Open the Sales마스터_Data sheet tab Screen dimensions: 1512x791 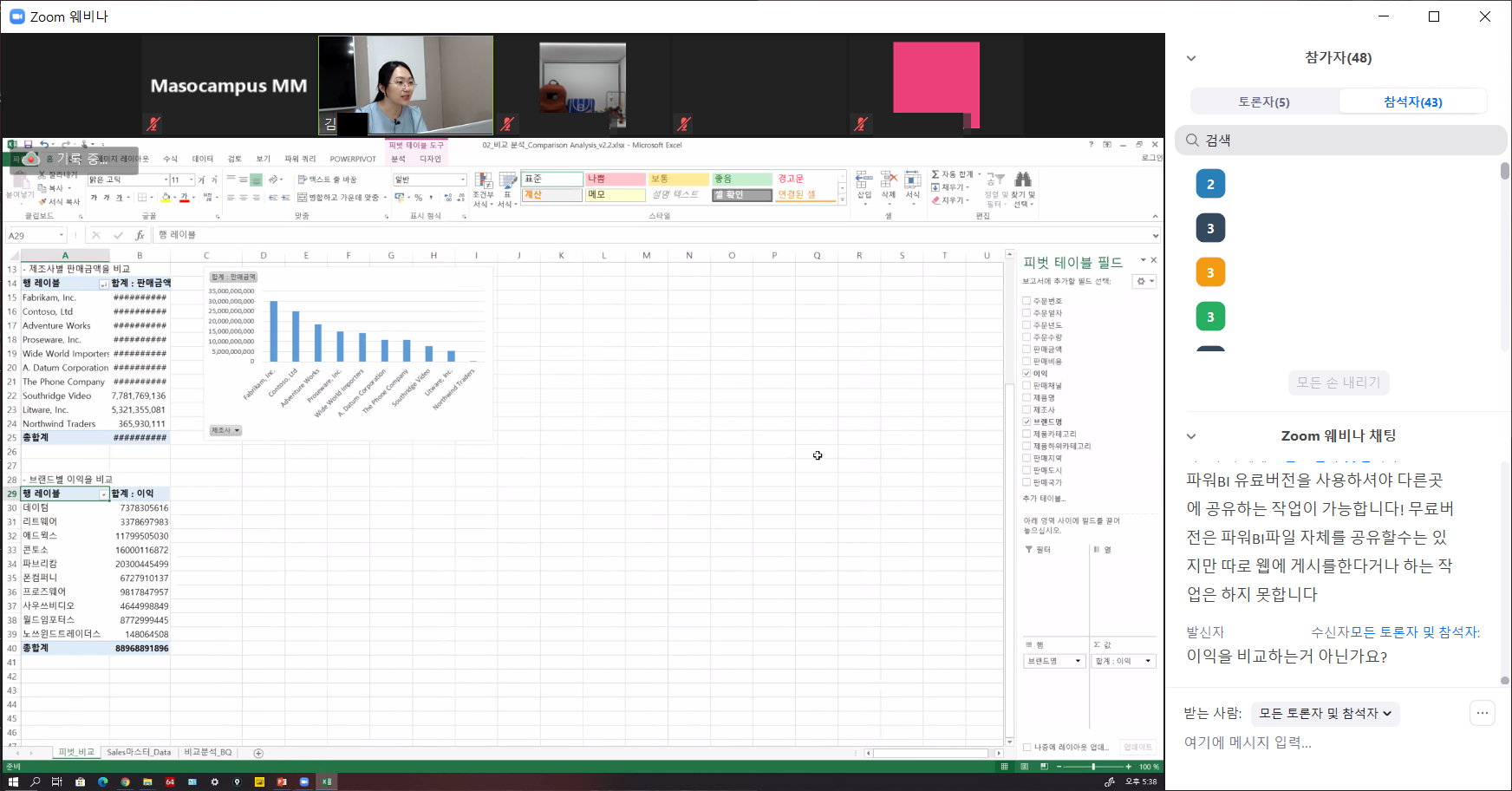(x=139, y=752)
